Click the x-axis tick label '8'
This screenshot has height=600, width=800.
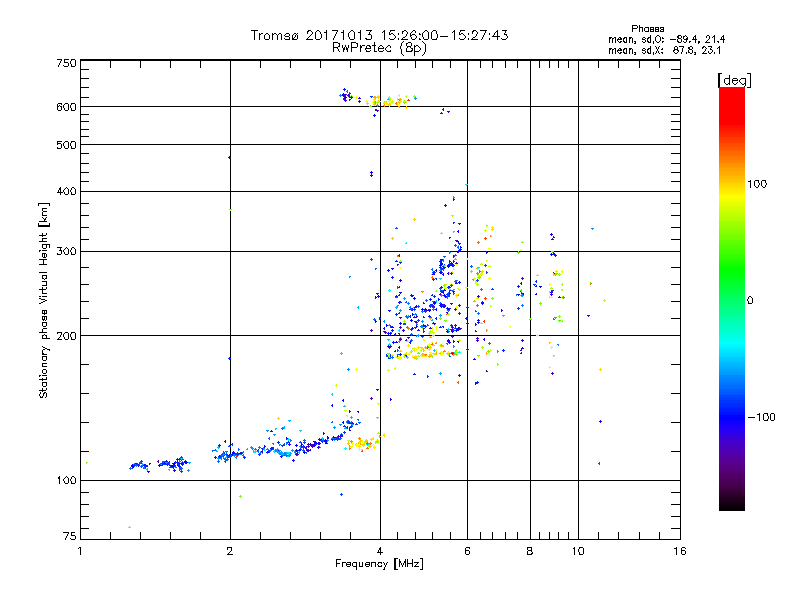530,551
